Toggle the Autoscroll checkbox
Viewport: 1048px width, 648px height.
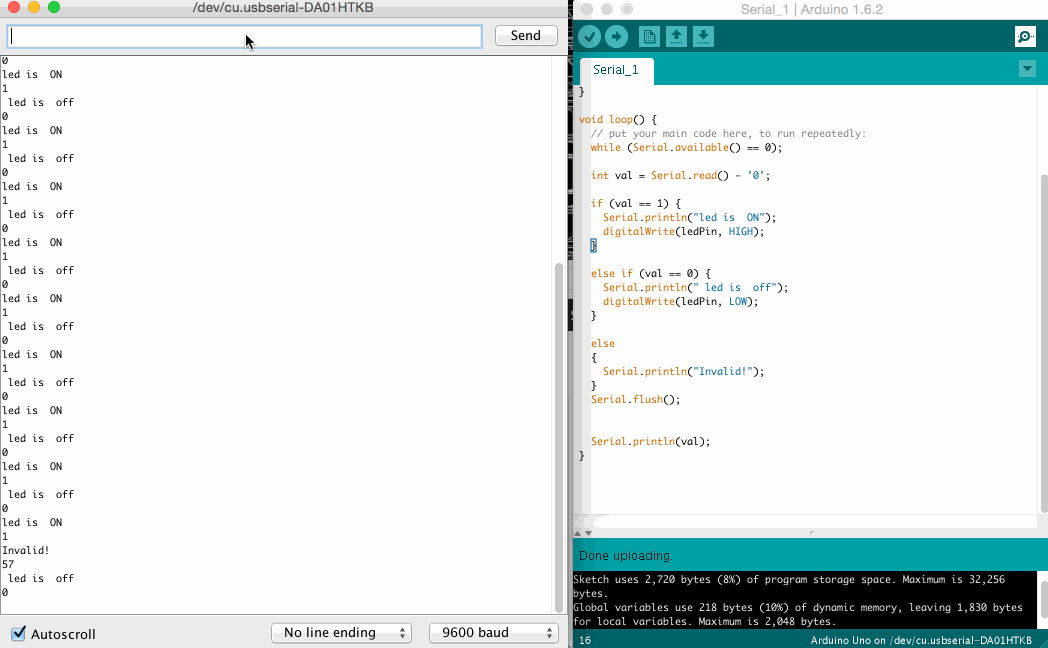18,633
